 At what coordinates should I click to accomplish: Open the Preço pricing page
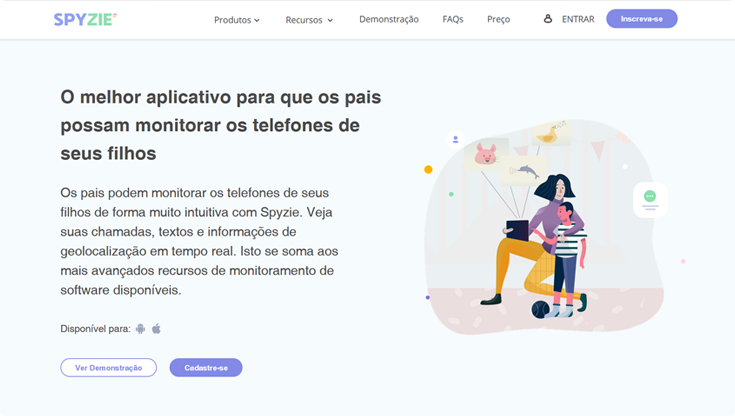[498, 19]
